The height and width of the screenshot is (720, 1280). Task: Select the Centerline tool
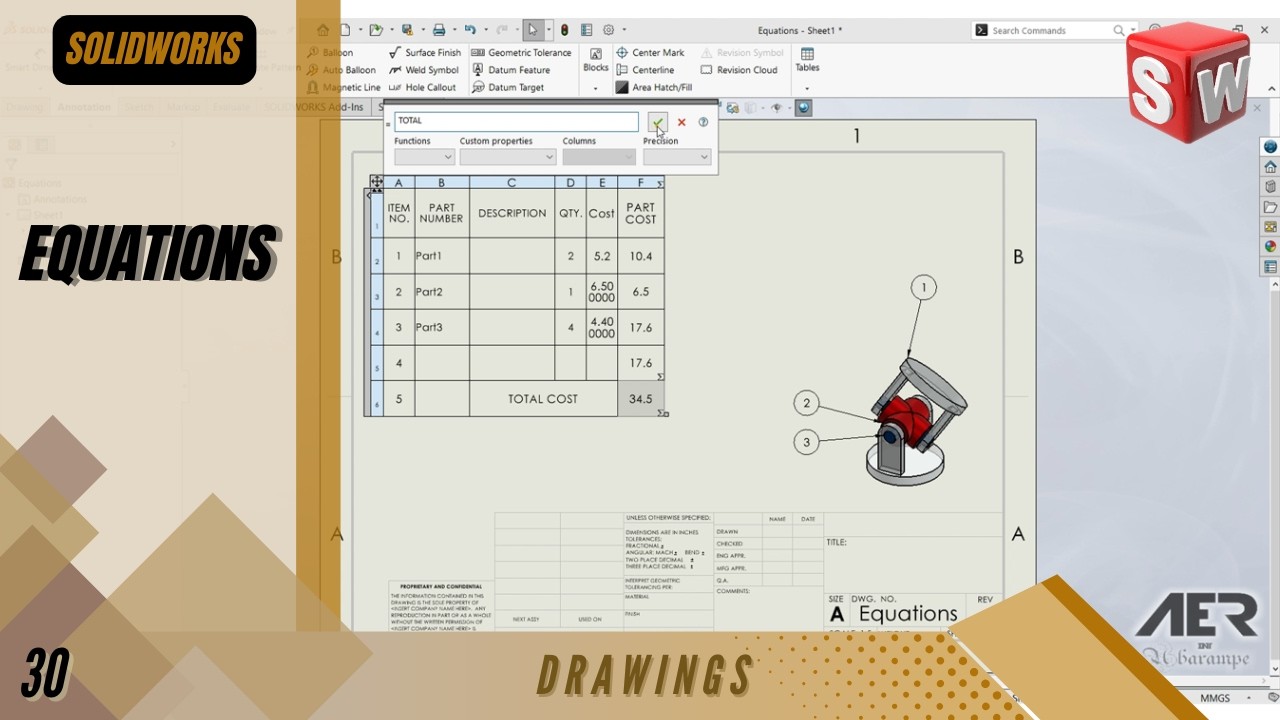coord(645,70)
